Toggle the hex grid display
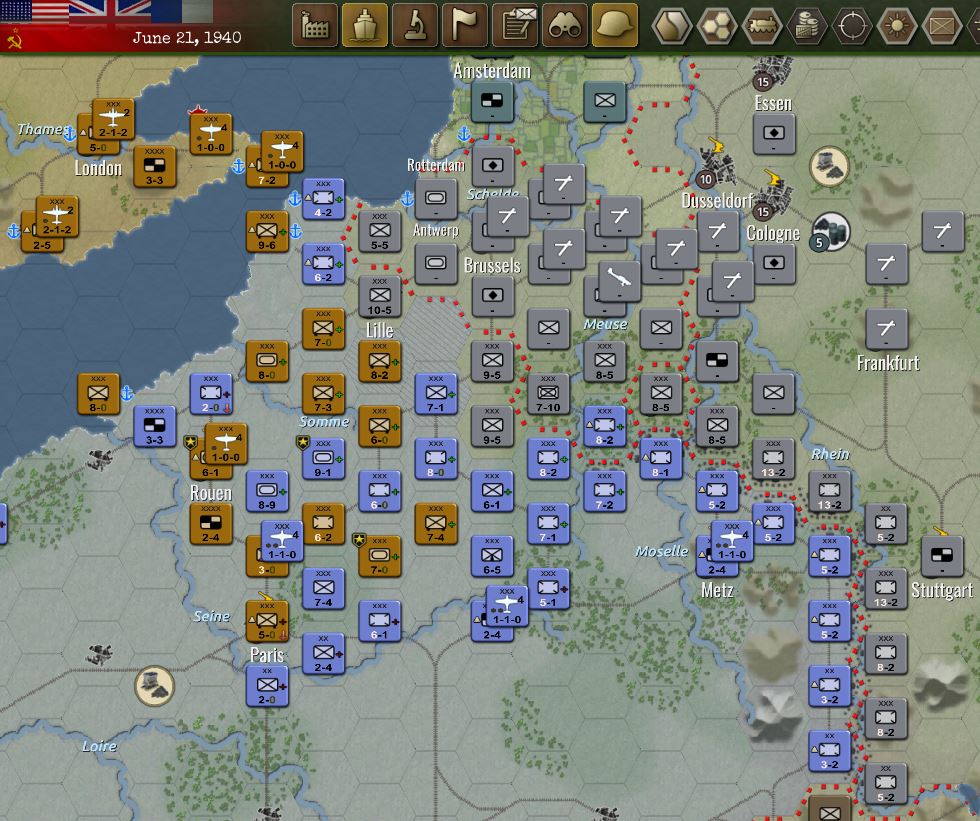Viewport: 980px width, 821px height. coord(717,26)
